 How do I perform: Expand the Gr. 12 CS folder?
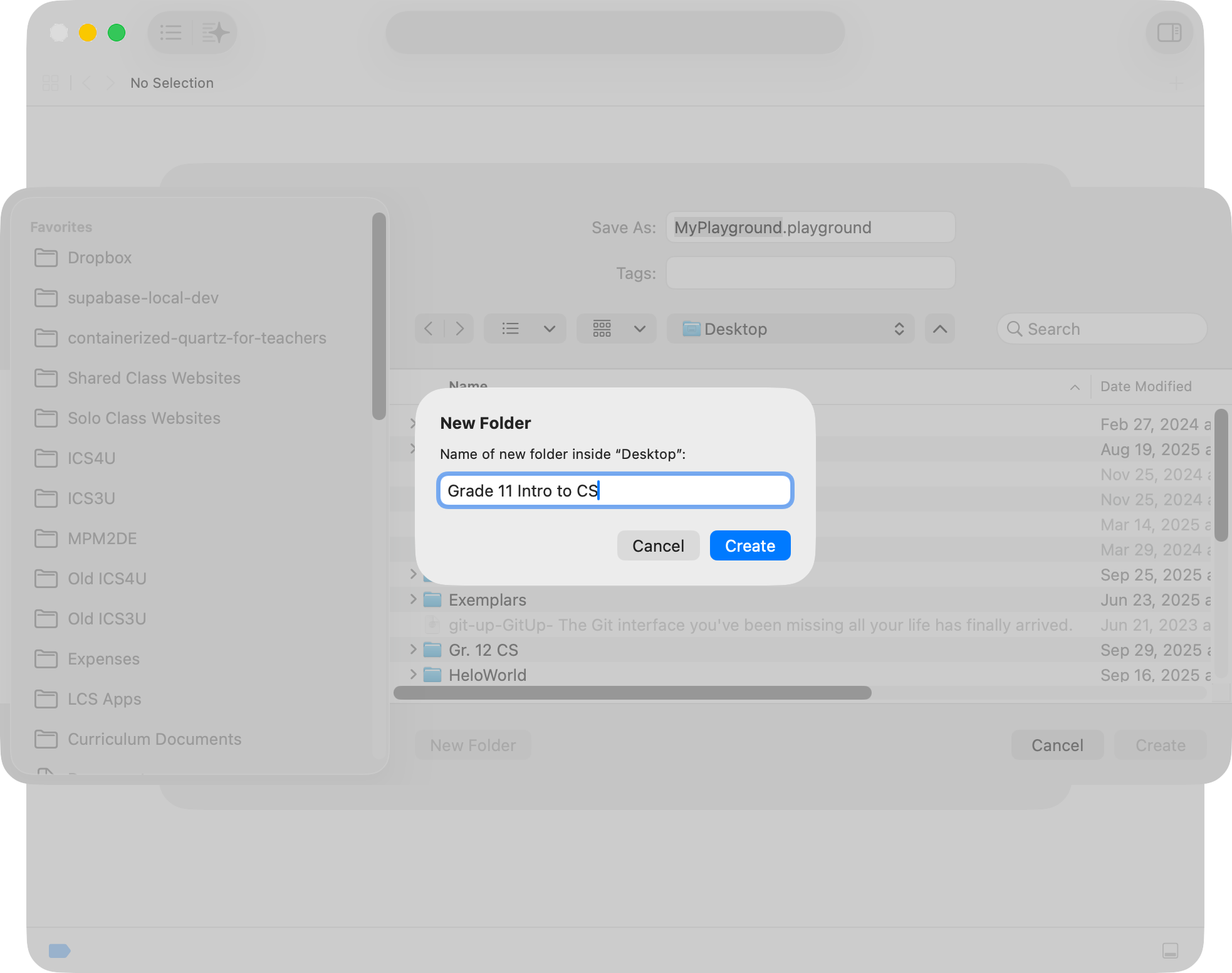[x=413, y=650]
